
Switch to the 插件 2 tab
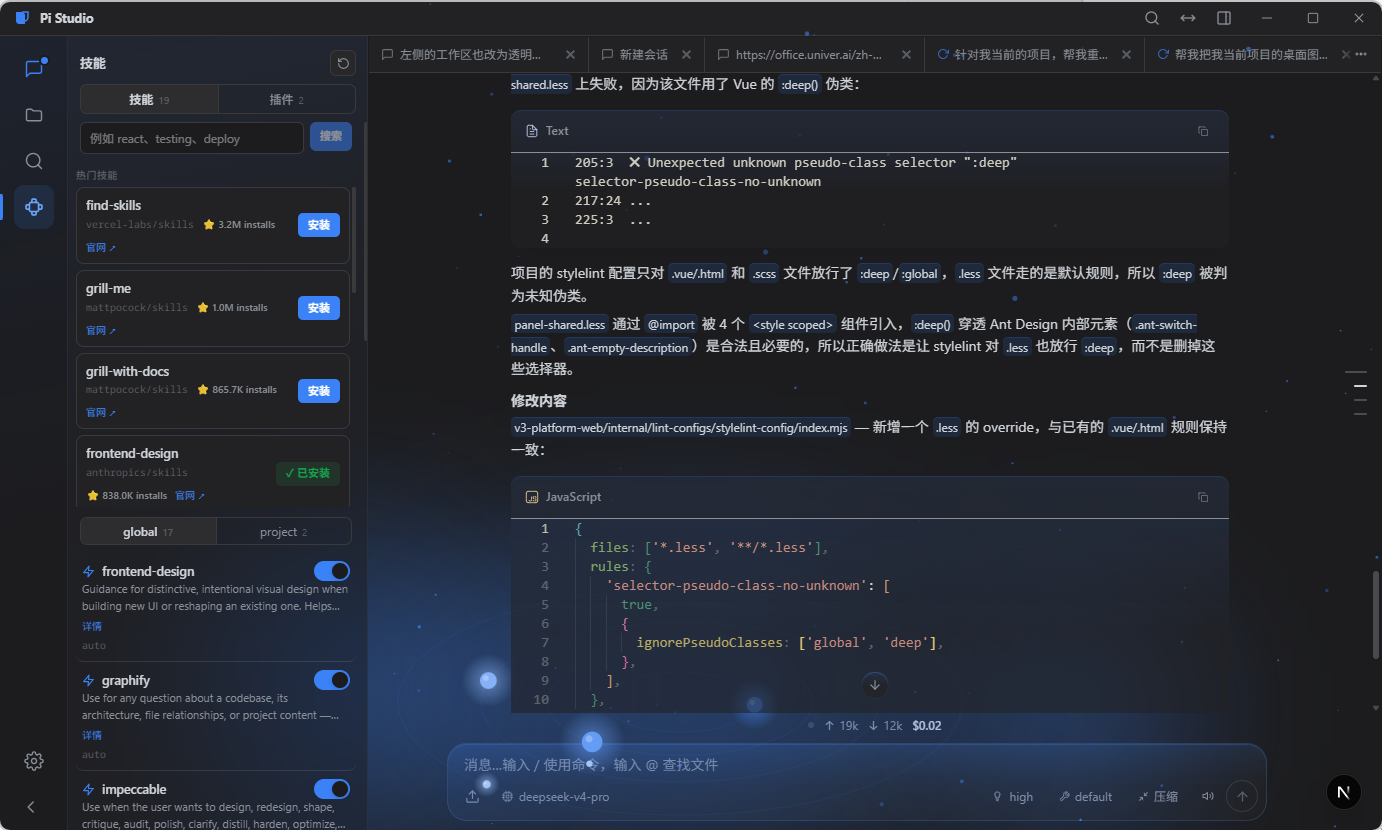(287, 99)
